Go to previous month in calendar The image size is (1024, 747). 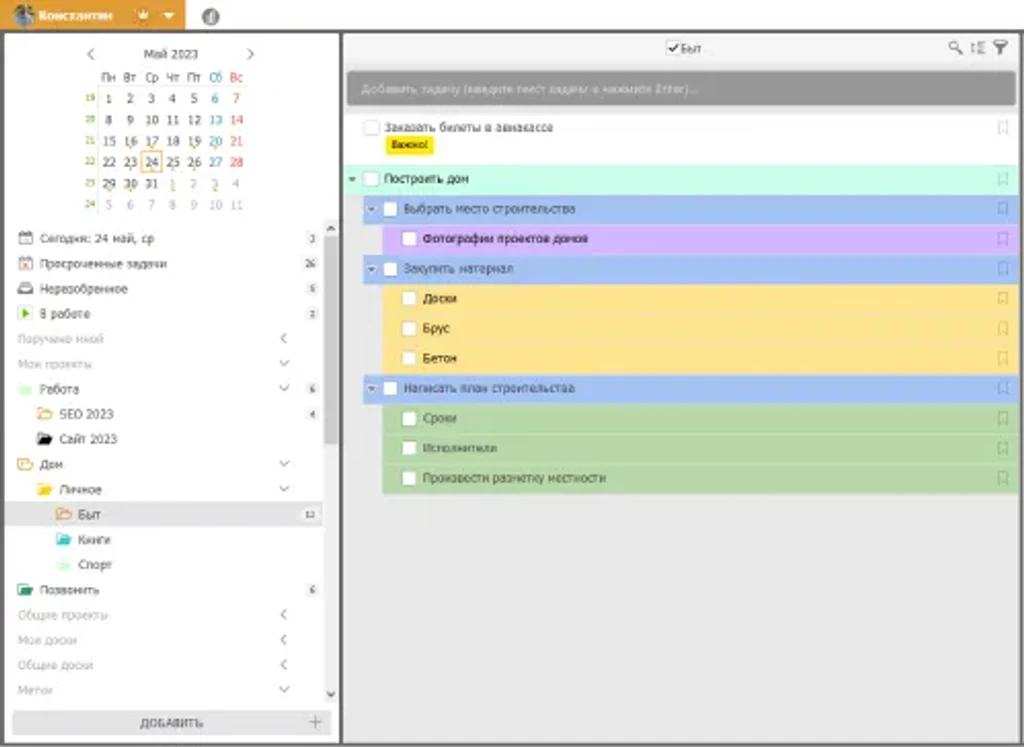coord(91,54)
